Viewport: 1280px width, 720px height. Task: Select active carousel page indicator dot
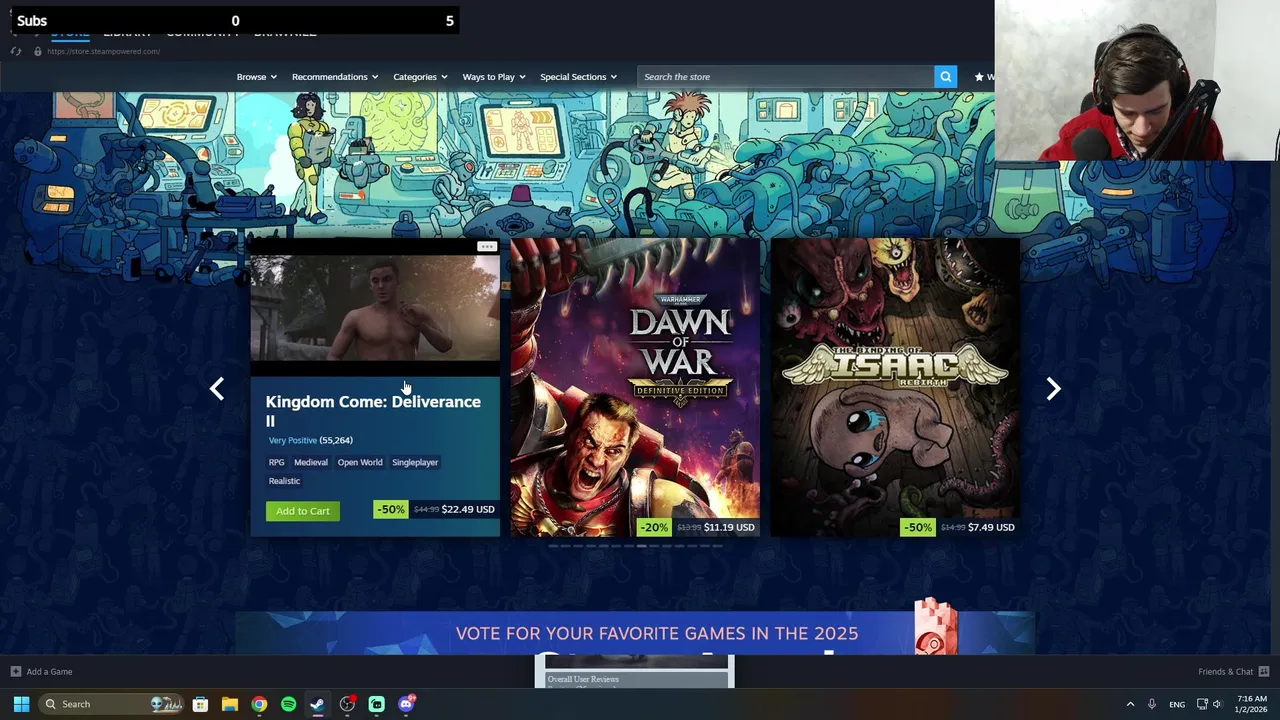[x=641, y=546]
